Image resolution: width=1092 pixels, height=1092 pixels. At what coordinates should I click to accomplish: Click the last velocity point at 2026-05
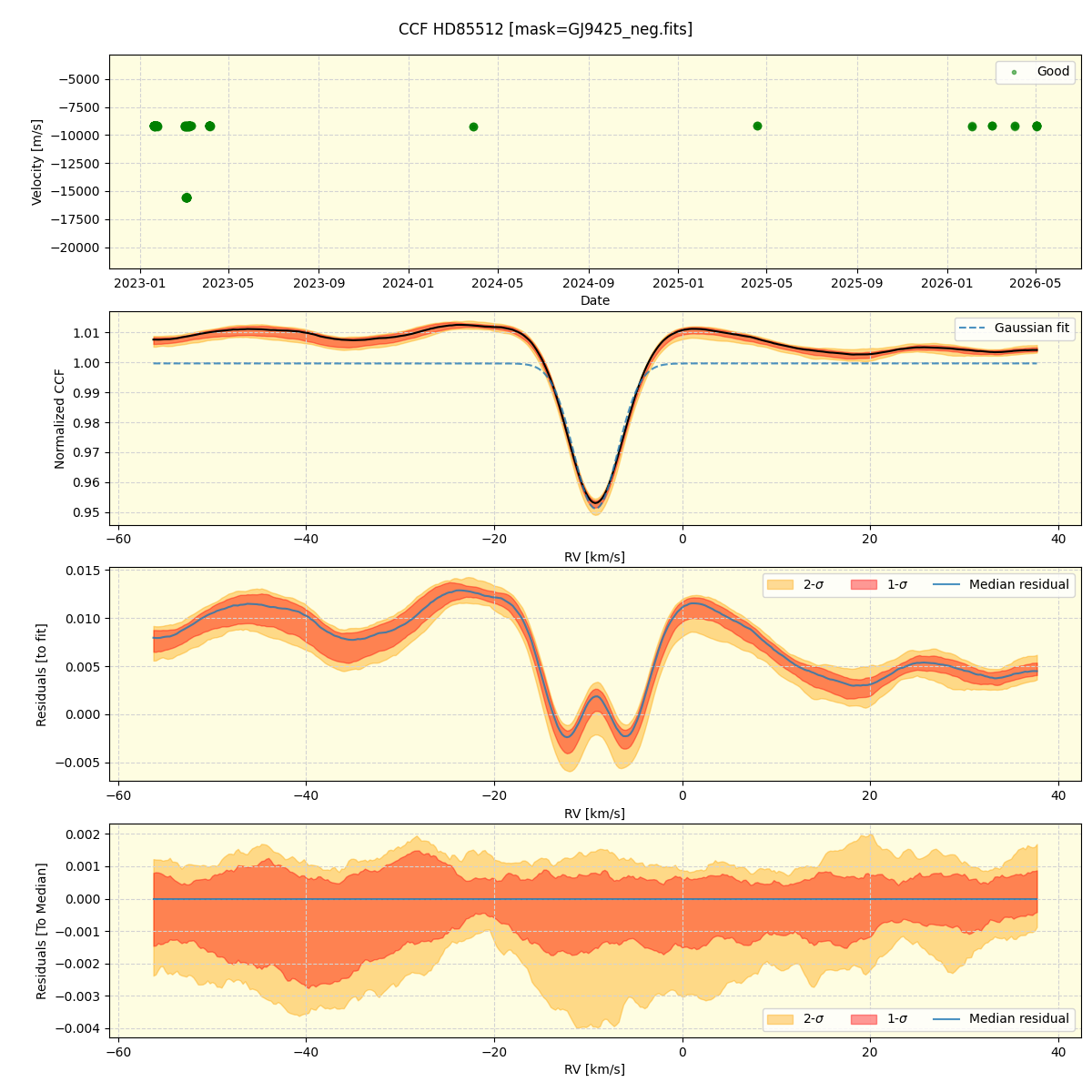[1036, 126]
